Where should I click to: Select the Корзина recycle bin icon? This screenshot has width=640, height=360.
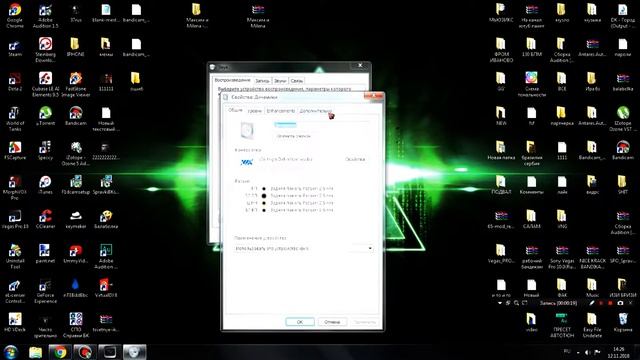click(622, 322)
